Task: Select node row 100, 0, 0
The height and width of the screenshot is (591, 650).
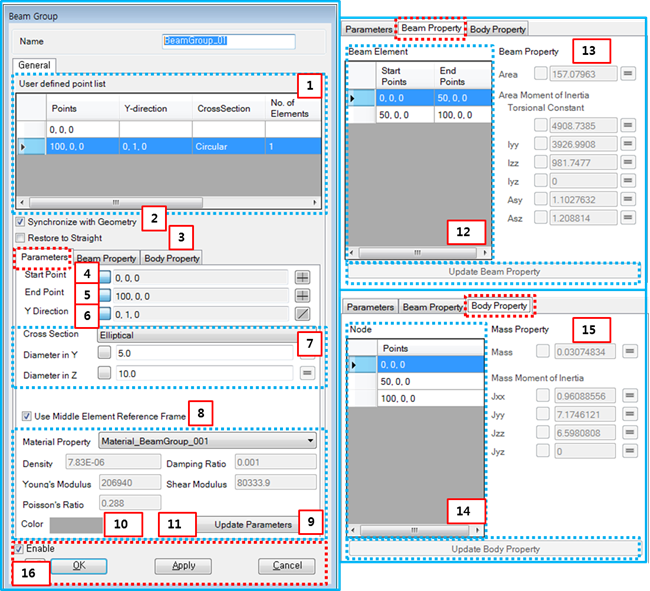Action: [x=416, y=398]
